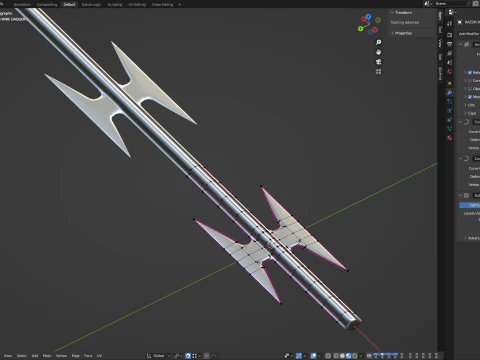Open the orange Object properties tab icon
The height and width of the screenshot is (360, 480).
(450, 83)
